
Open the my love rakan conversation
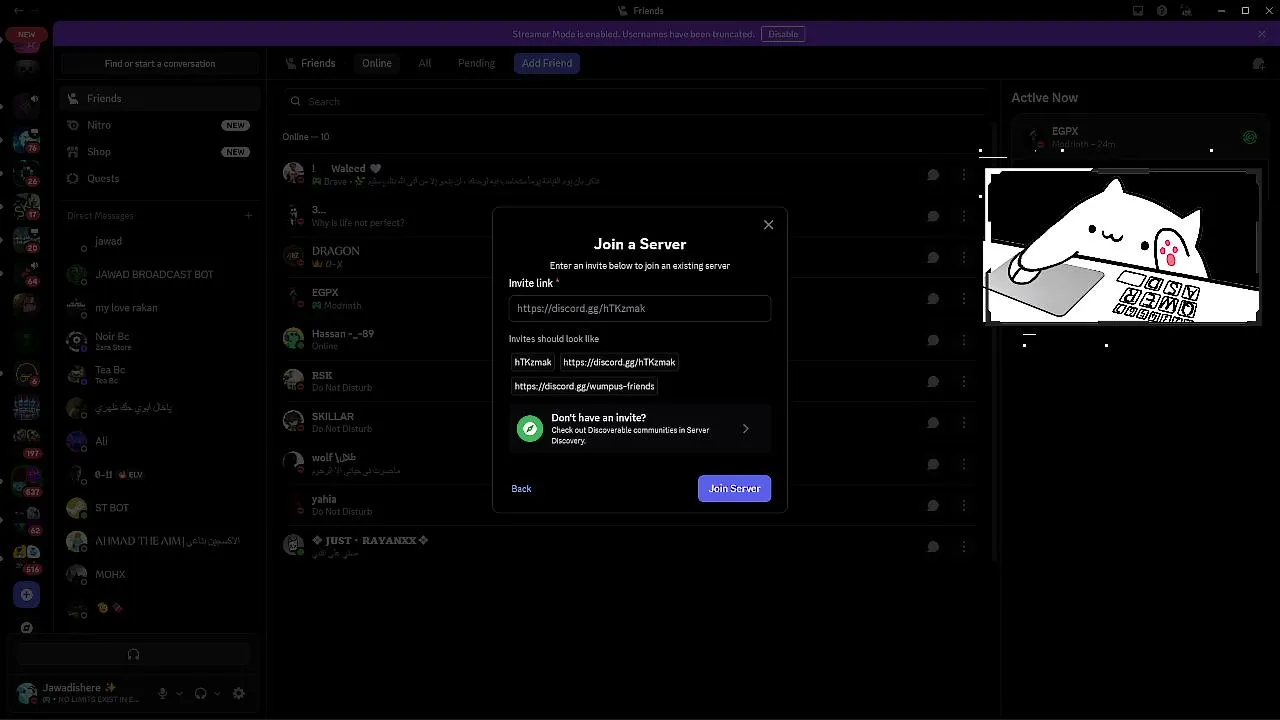coord(160,308)
